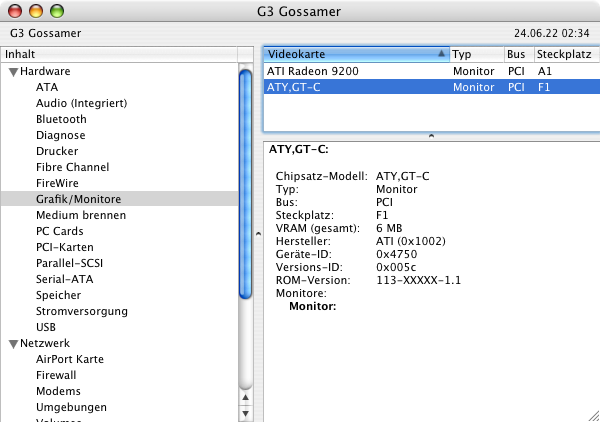The height and width of the screenshot is (422, 600).
Task: Select Modems entry
Action: click(x=58, y=391)
